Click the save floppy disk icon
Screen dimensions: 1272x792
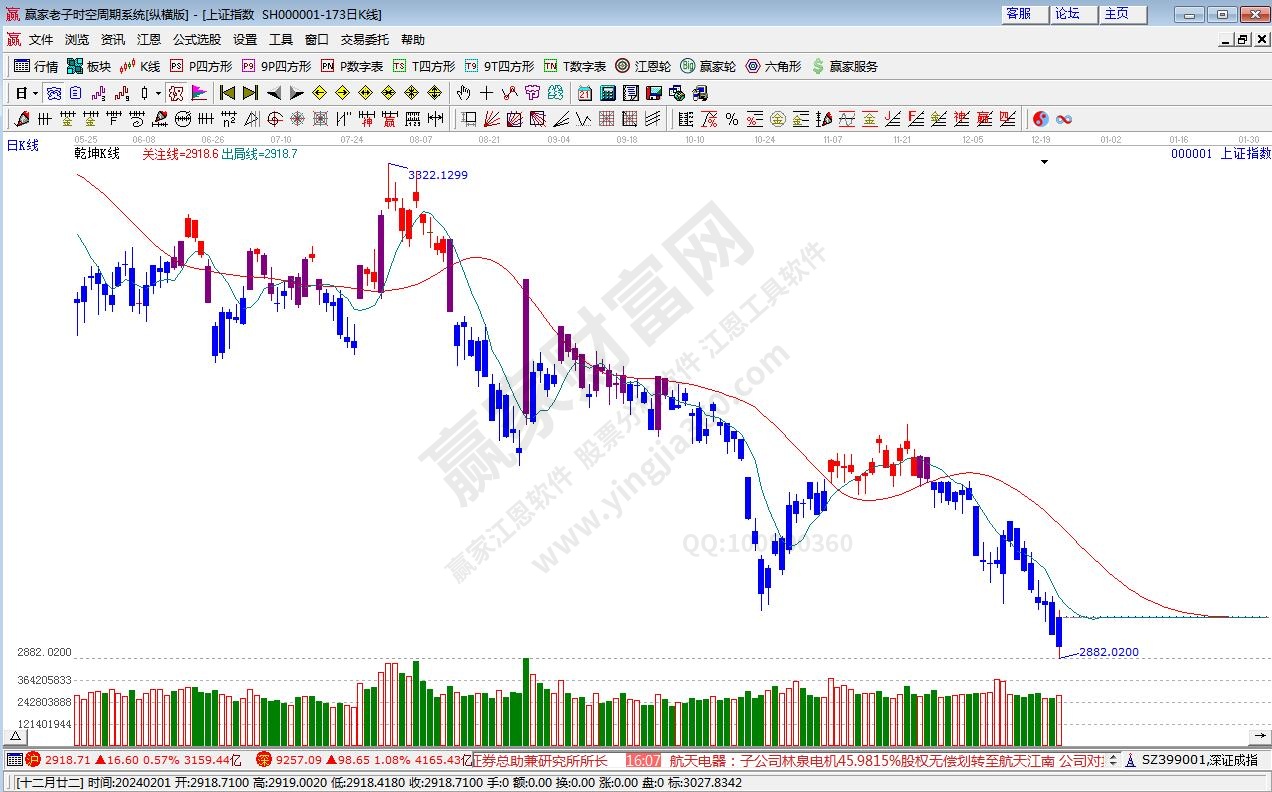pyautogui.click(x=654, y=93)
